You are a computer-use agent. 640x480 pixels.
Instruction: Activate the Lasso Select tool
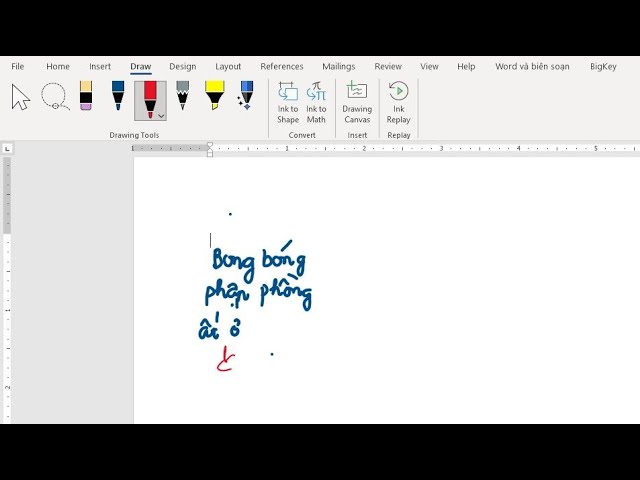55,97
